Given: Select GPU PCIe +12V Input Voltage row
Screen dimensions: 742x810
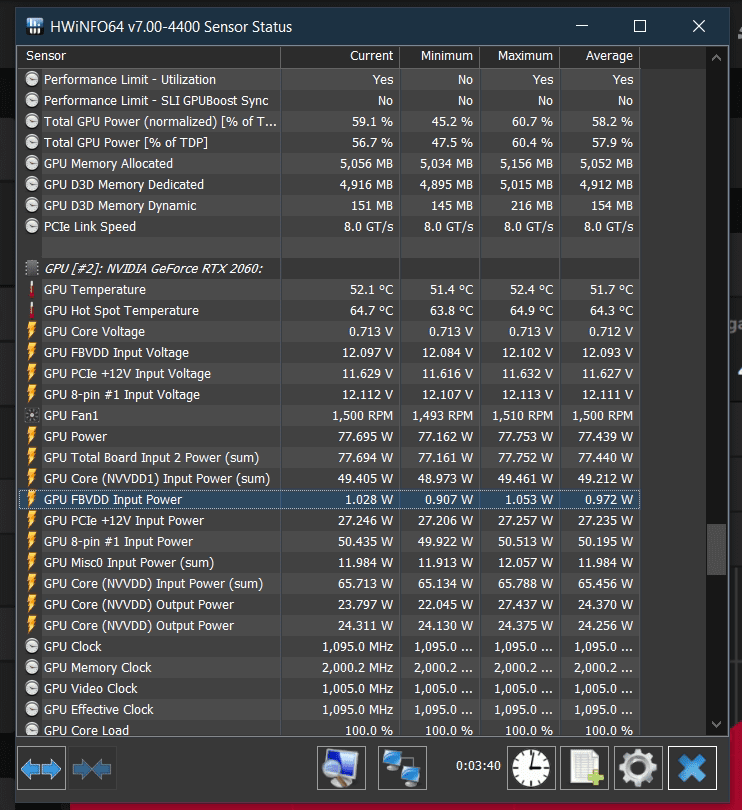Looking at the screenshot, I should 329,373.
